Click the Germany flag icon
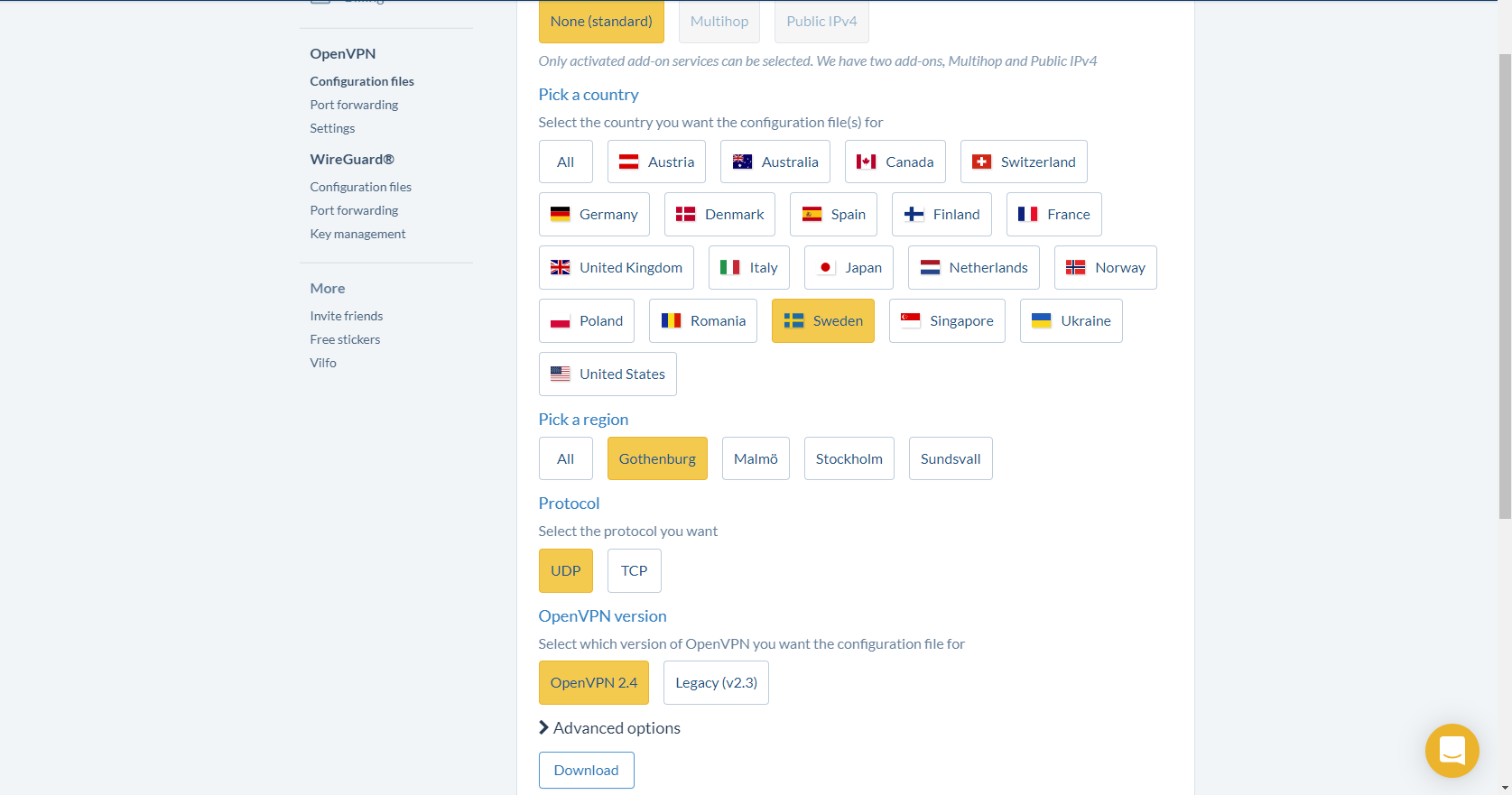Viewport: 1512px width, 795px height. pyautogui.click(x=561, y=214)
